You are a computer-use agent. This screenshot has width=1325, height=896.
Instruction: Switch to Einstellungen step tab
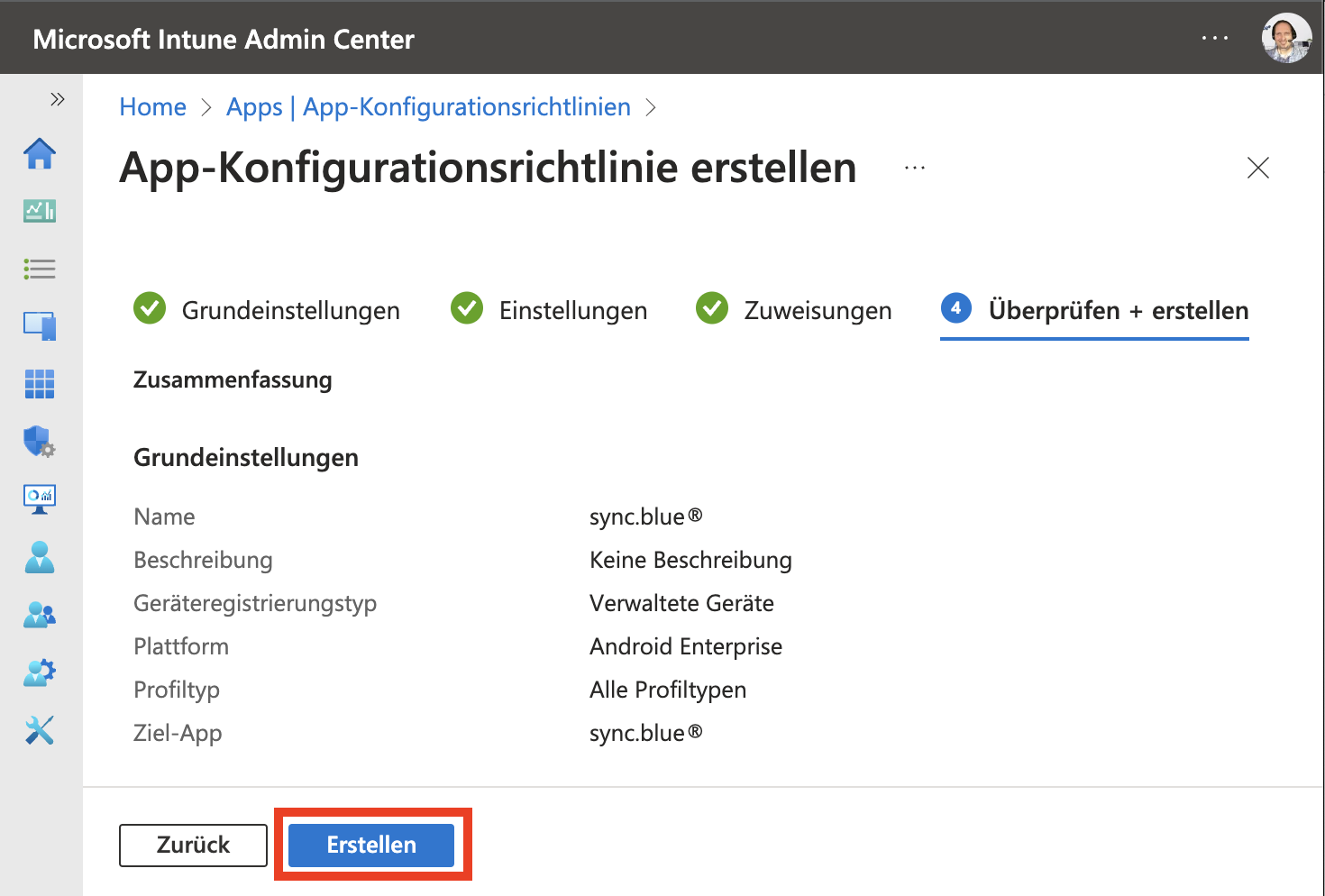point(549,310)
